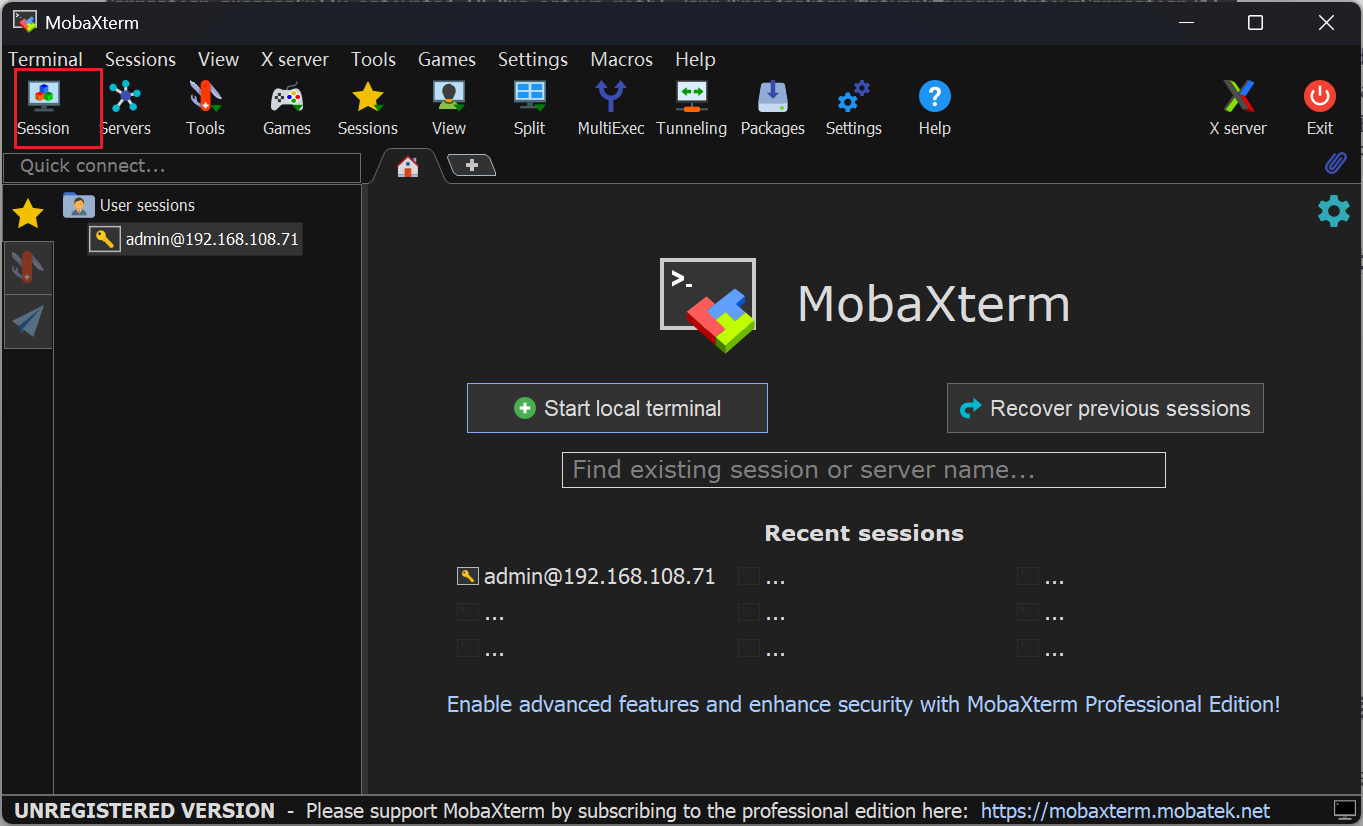Screen dimensions: 1363x826
Task: Click the paperclip icon near tab bar
Action: click(x=1336, y=163)
